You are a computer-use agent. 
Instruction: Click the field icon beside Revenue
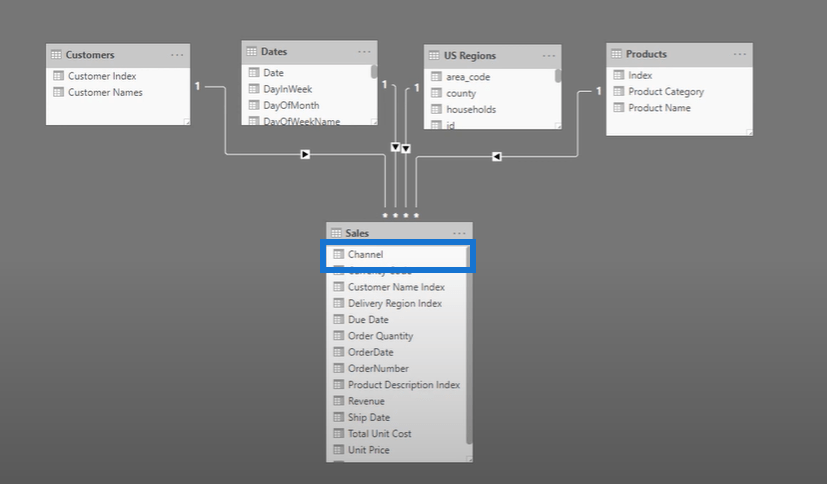[338, 401]
